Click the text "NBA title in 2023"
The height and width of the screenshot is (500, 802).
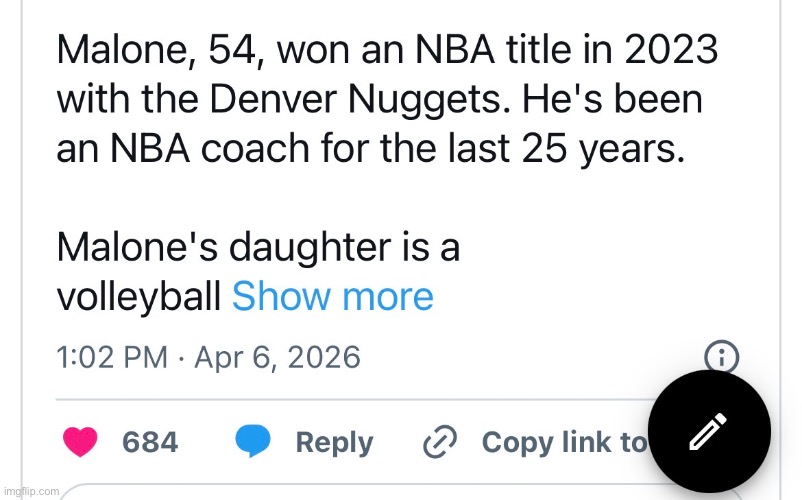(565, 50)
